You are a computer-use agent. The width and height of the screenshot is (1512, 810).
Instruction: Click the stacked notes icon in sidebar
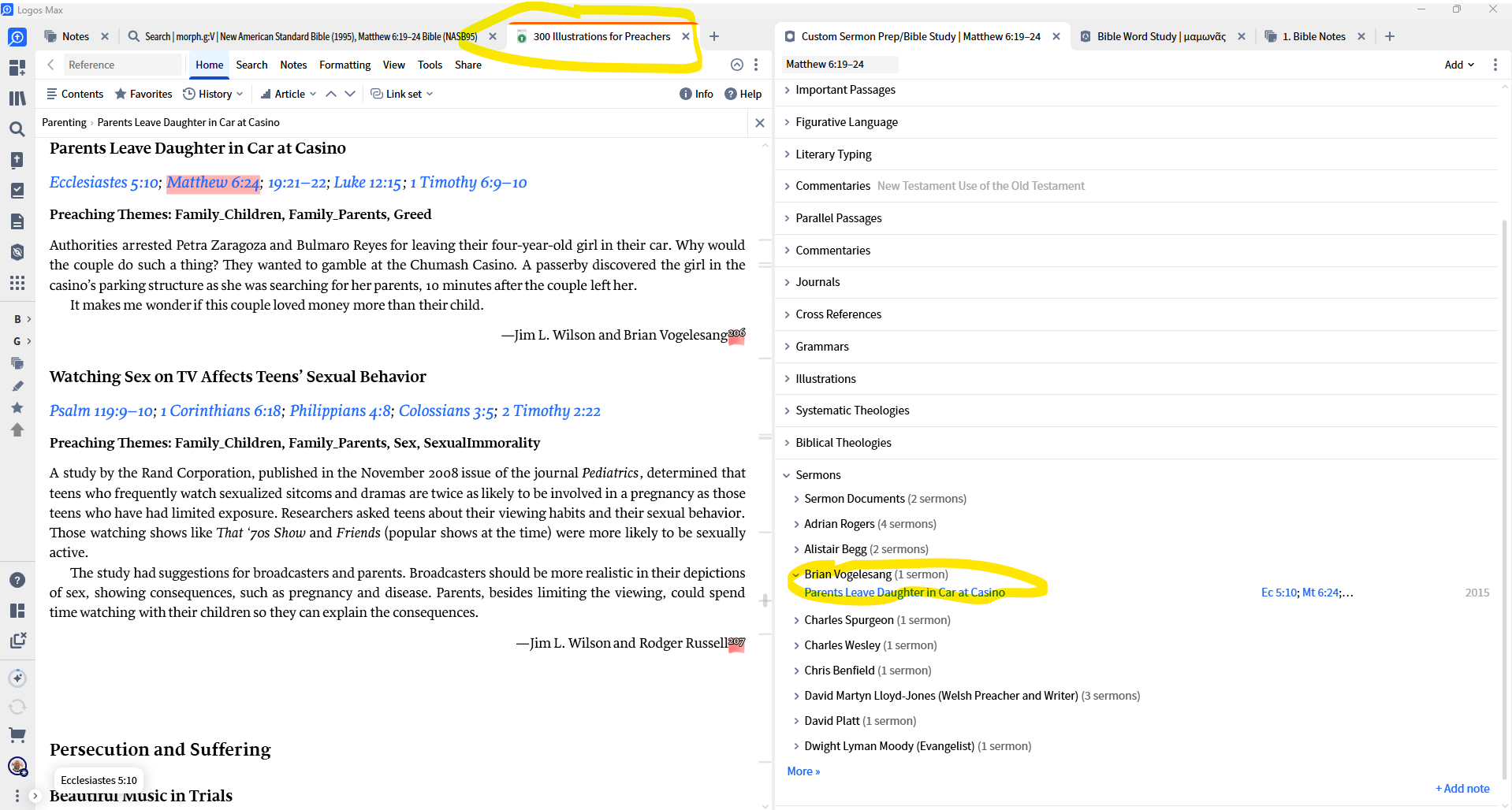pyautogui.click(x=17, y=363)
